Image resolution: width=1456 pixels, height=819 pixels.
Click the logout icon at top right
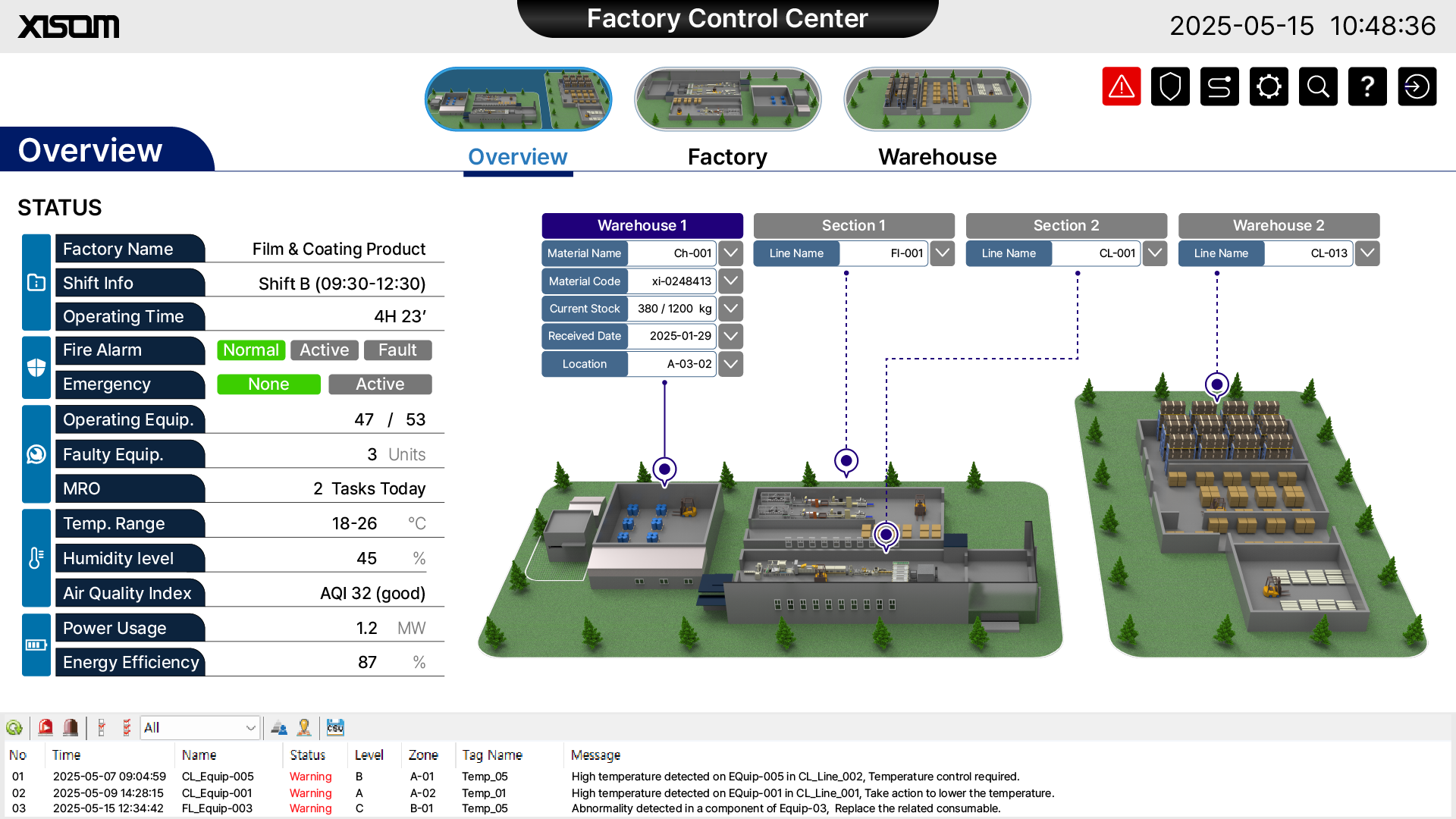[1417, 86]
